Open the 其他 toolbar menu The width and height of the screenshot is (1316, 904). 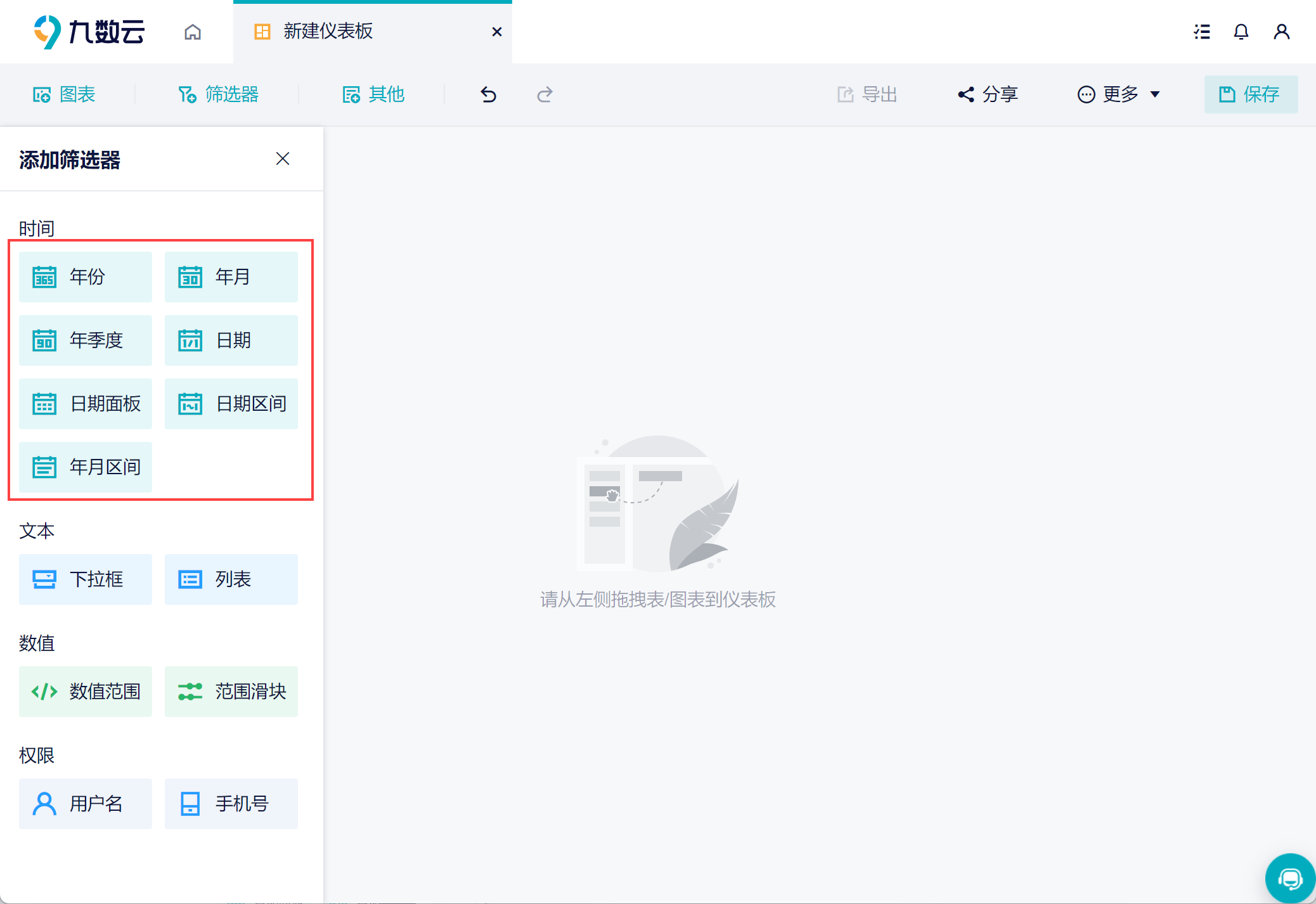[x=373, y=94]
